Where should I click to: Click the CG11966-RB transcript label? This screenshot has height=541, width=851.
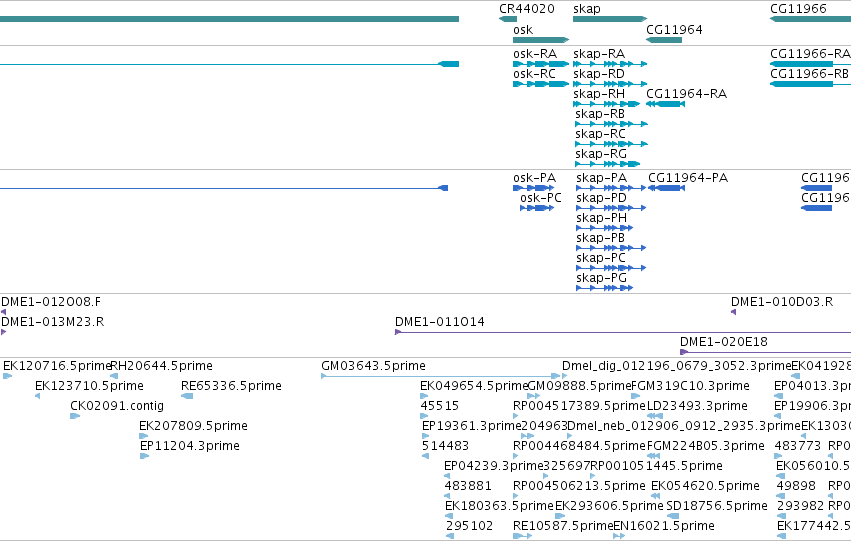[x=809, y=74]
